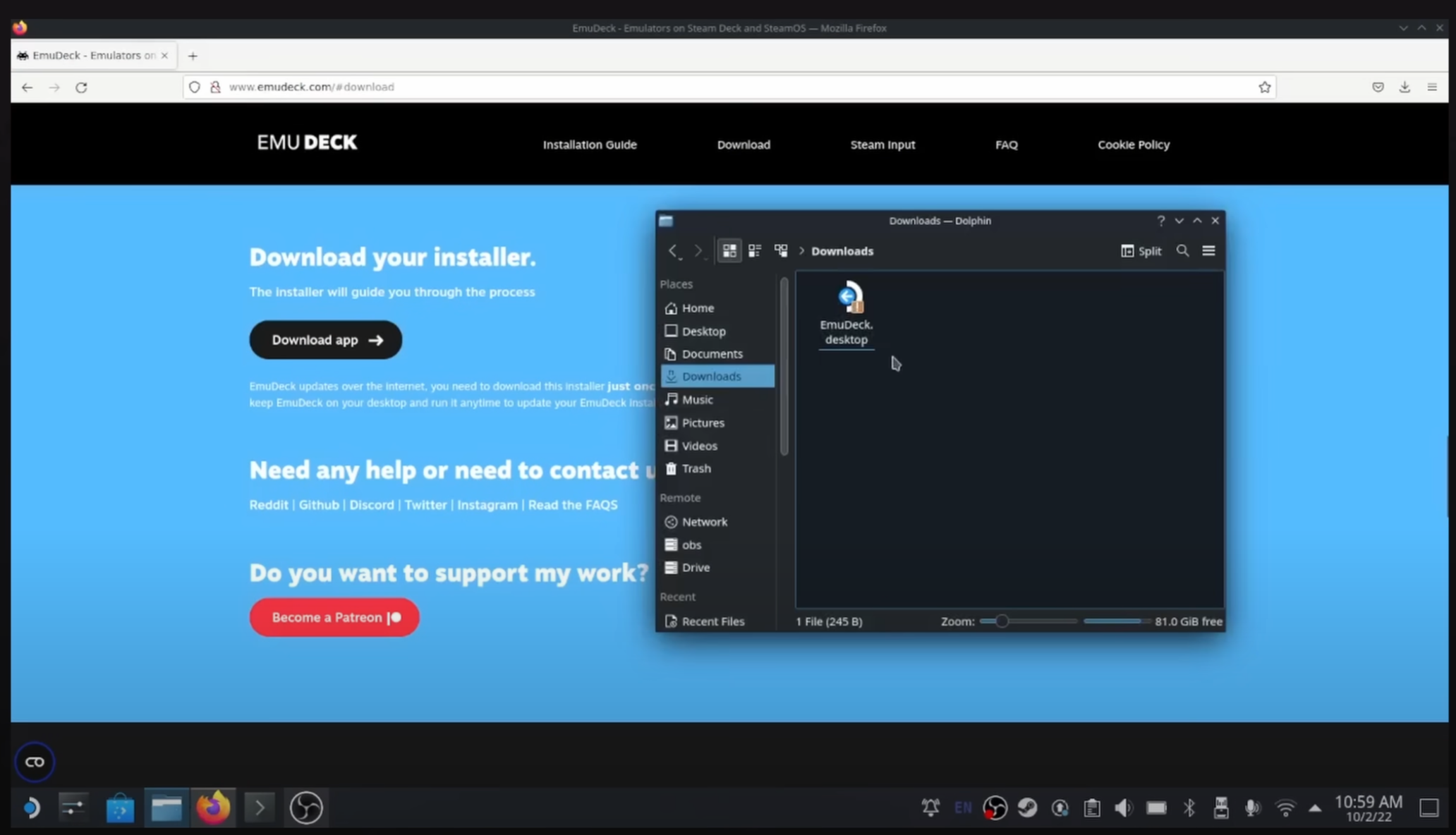
Task: Open Discord link
Action: [x=372, y=505]
